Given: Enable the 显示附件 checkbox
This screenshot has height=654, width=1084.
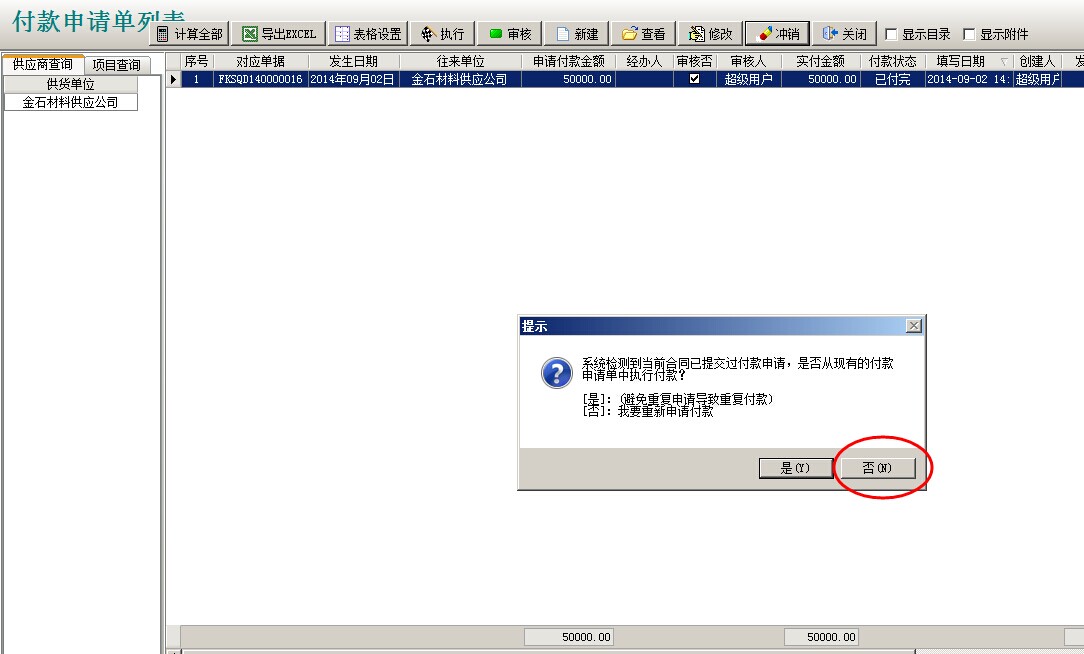Looking at the screenshot, I should click(x=969, y=35).
